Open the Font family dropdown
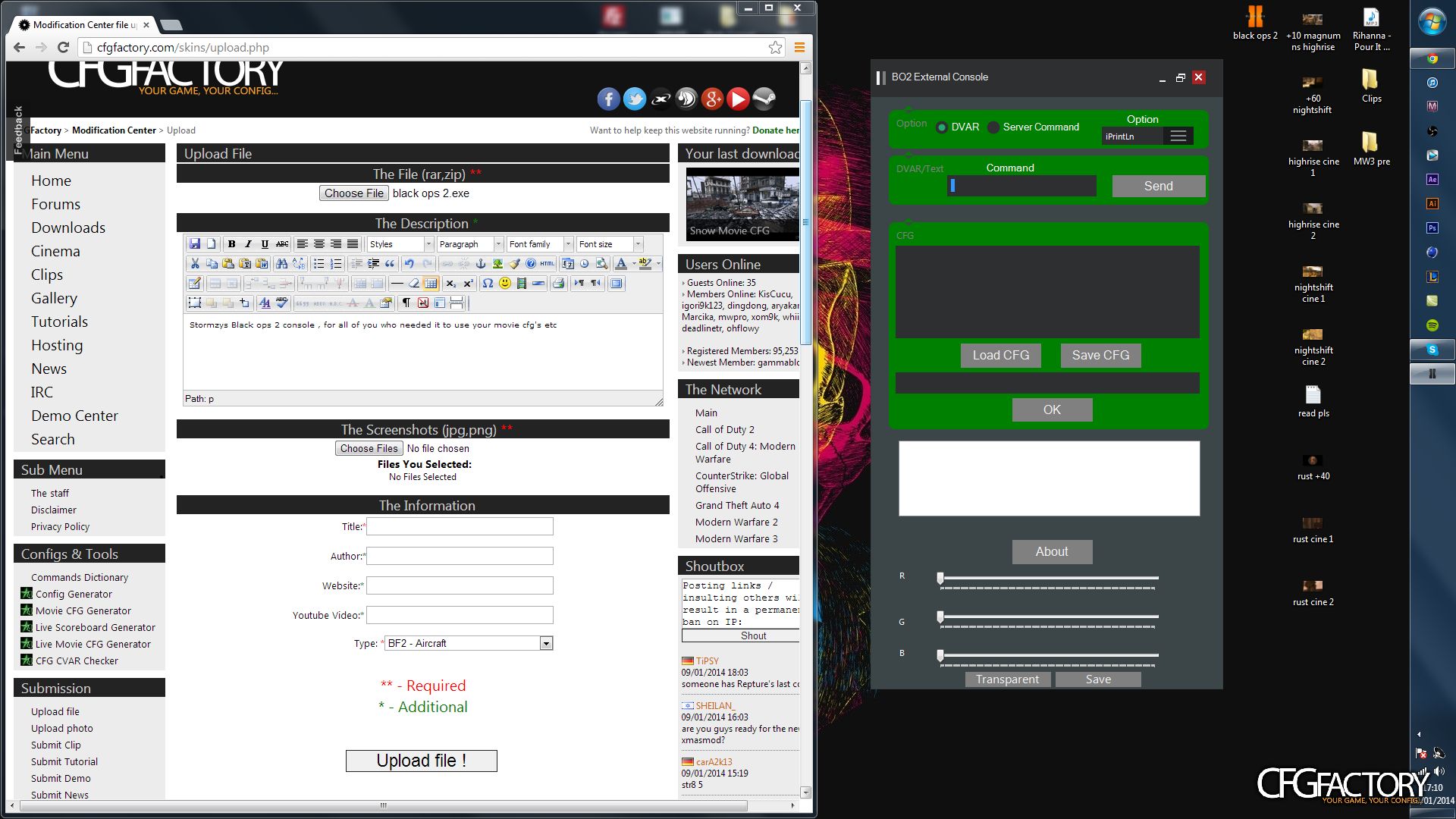The height and width of the screenshot is (819, 1456). pyautogui.click(x=540, y=244)
